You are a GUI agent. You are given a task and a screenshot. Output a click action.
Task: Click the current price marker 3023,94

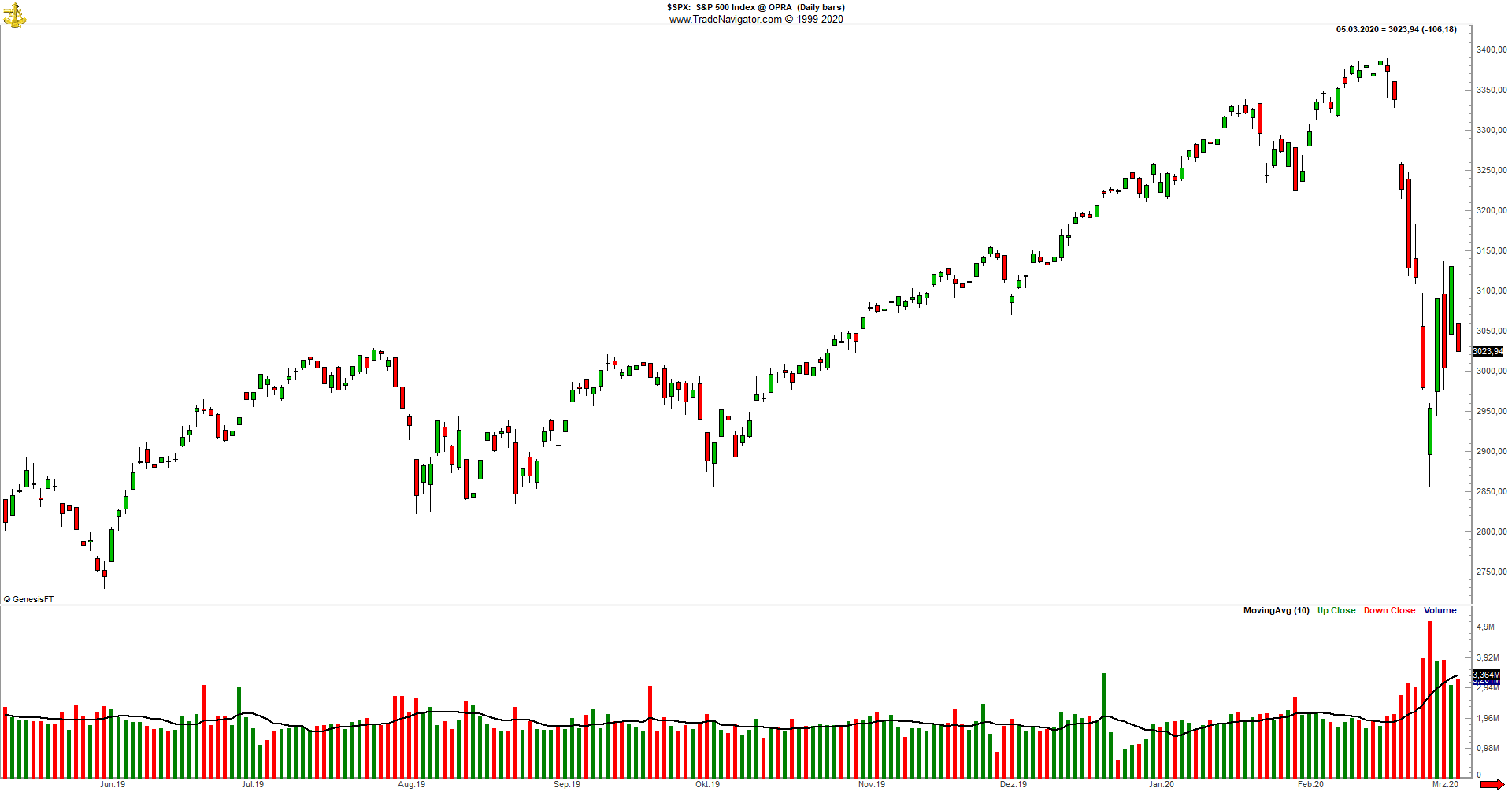click(x=1488, y=351)
